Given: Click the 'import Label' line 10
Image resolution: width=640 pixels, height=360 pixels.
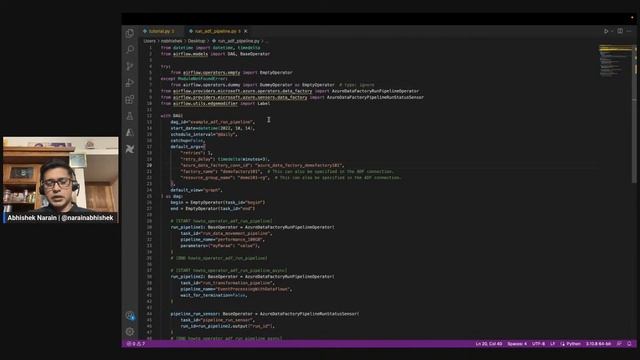Looking at the screenshot, I should 215,104.
